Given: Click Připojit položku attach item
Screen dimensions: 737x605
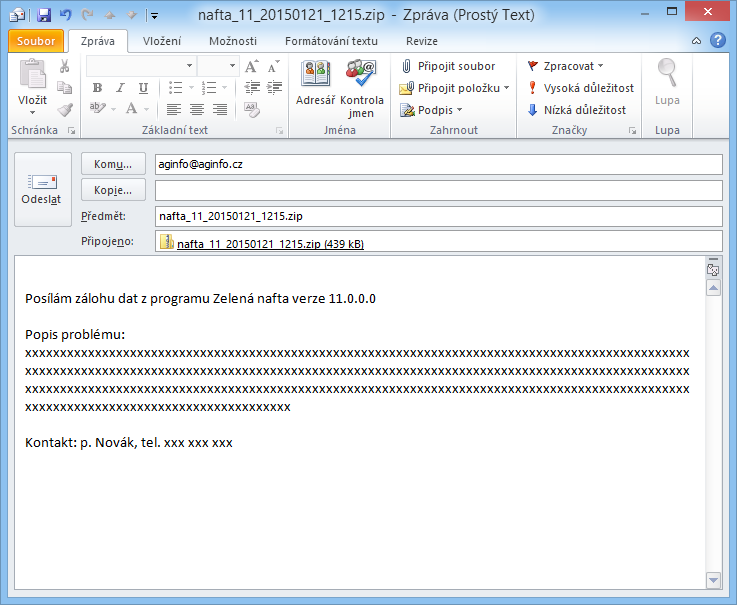Looking at the screenshot, I should point(455,88).
